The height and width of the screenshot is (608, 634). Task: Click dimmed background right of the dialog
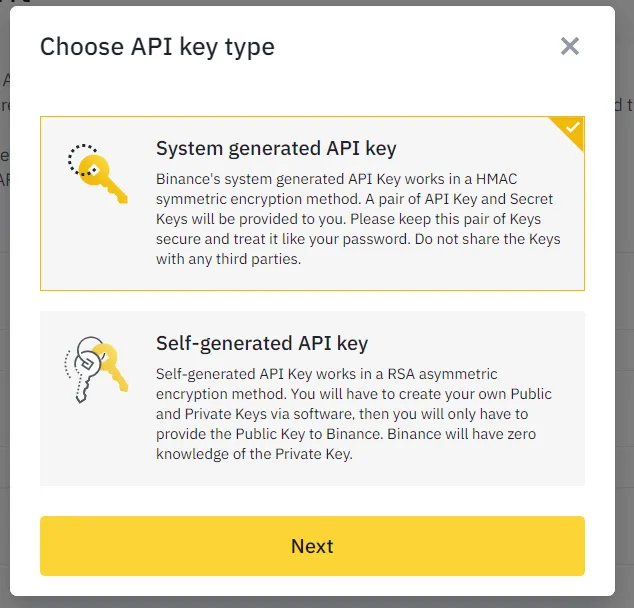628,300
